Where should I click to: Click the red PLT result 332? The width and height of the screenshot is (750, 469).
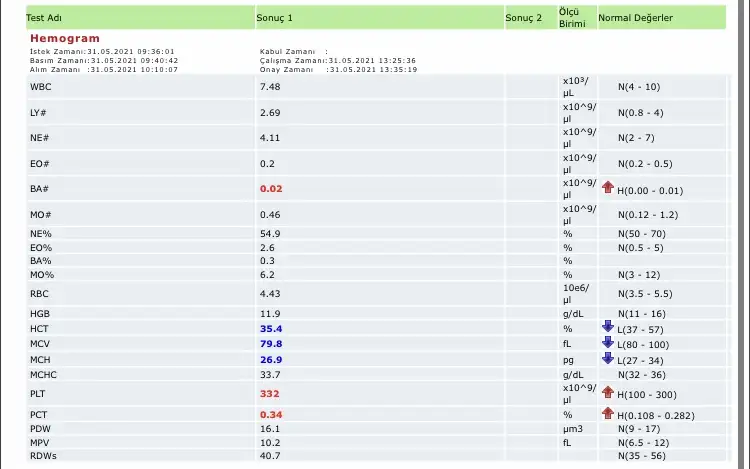269,393
